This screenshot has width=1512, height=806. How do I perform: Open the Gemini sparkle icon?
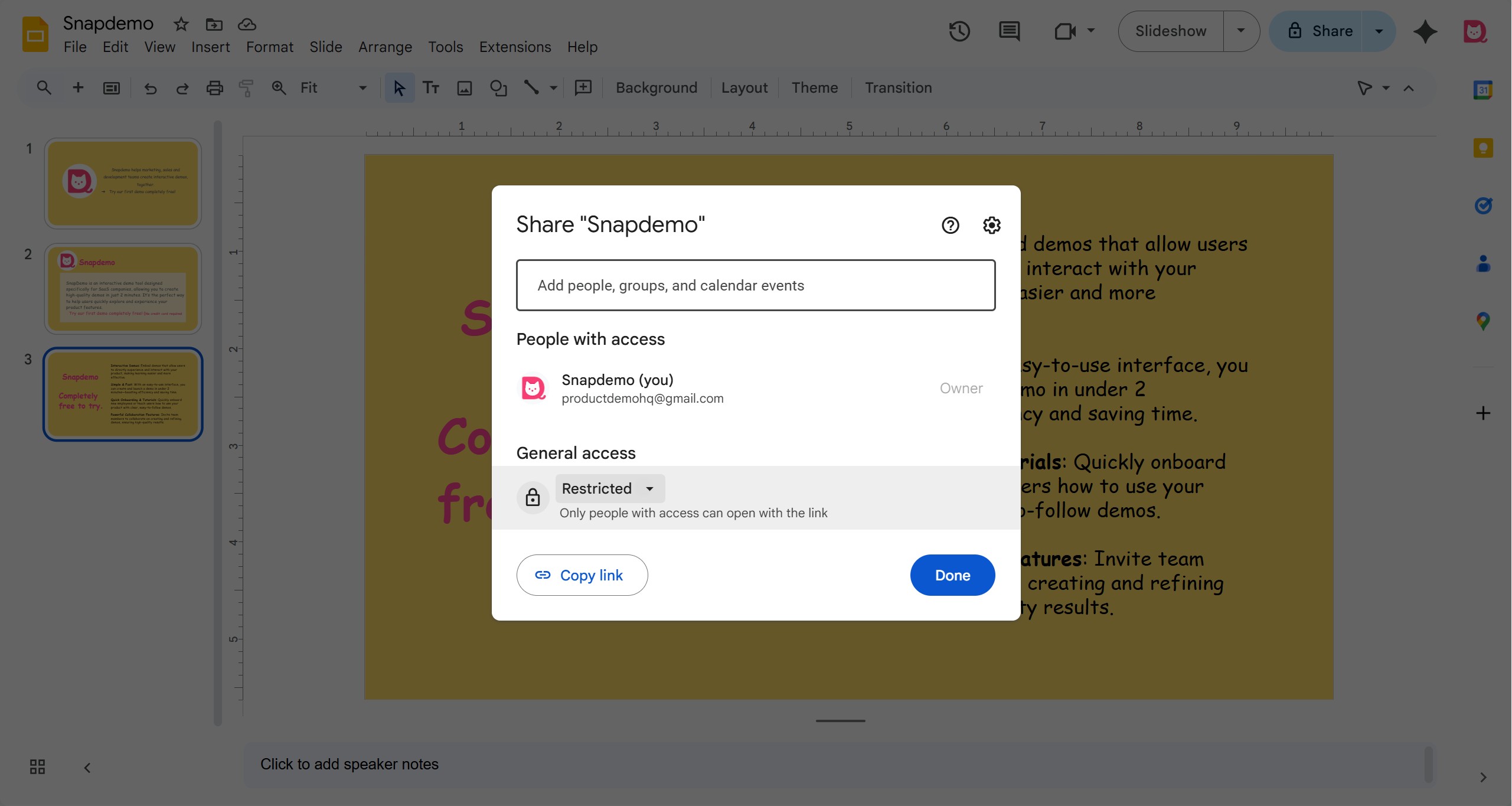1425,31
